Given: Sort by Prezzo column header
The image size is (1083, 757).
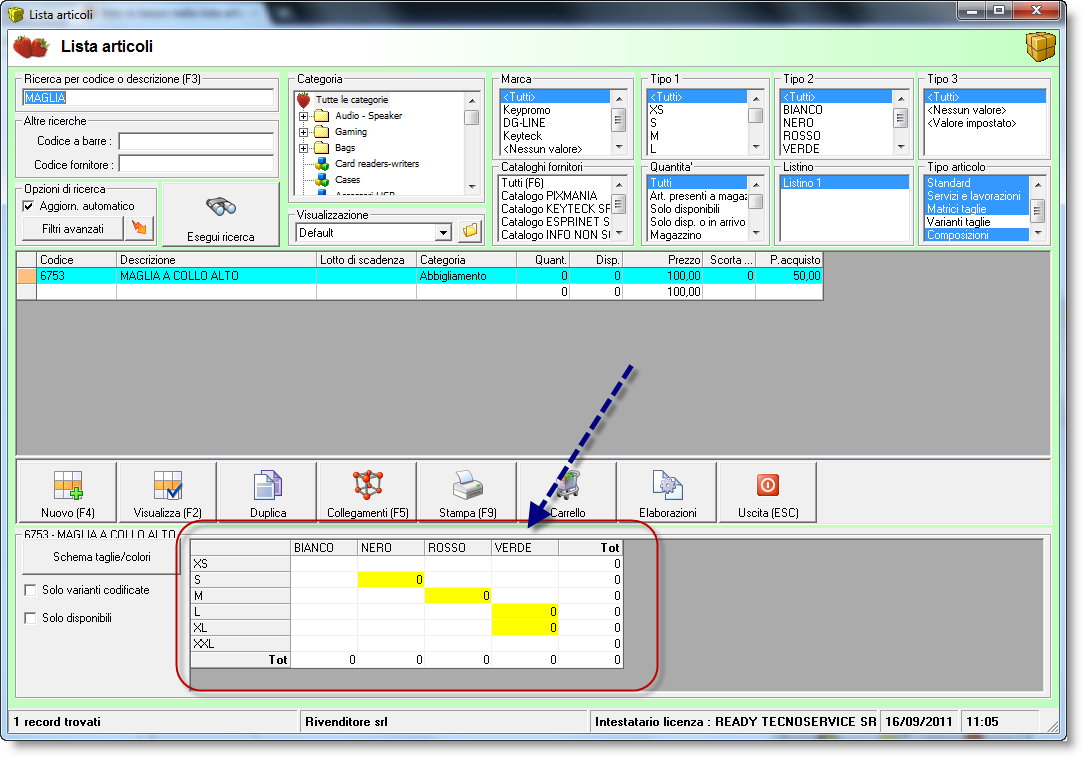Looking at the screenshot, I should tap(663, 260).
